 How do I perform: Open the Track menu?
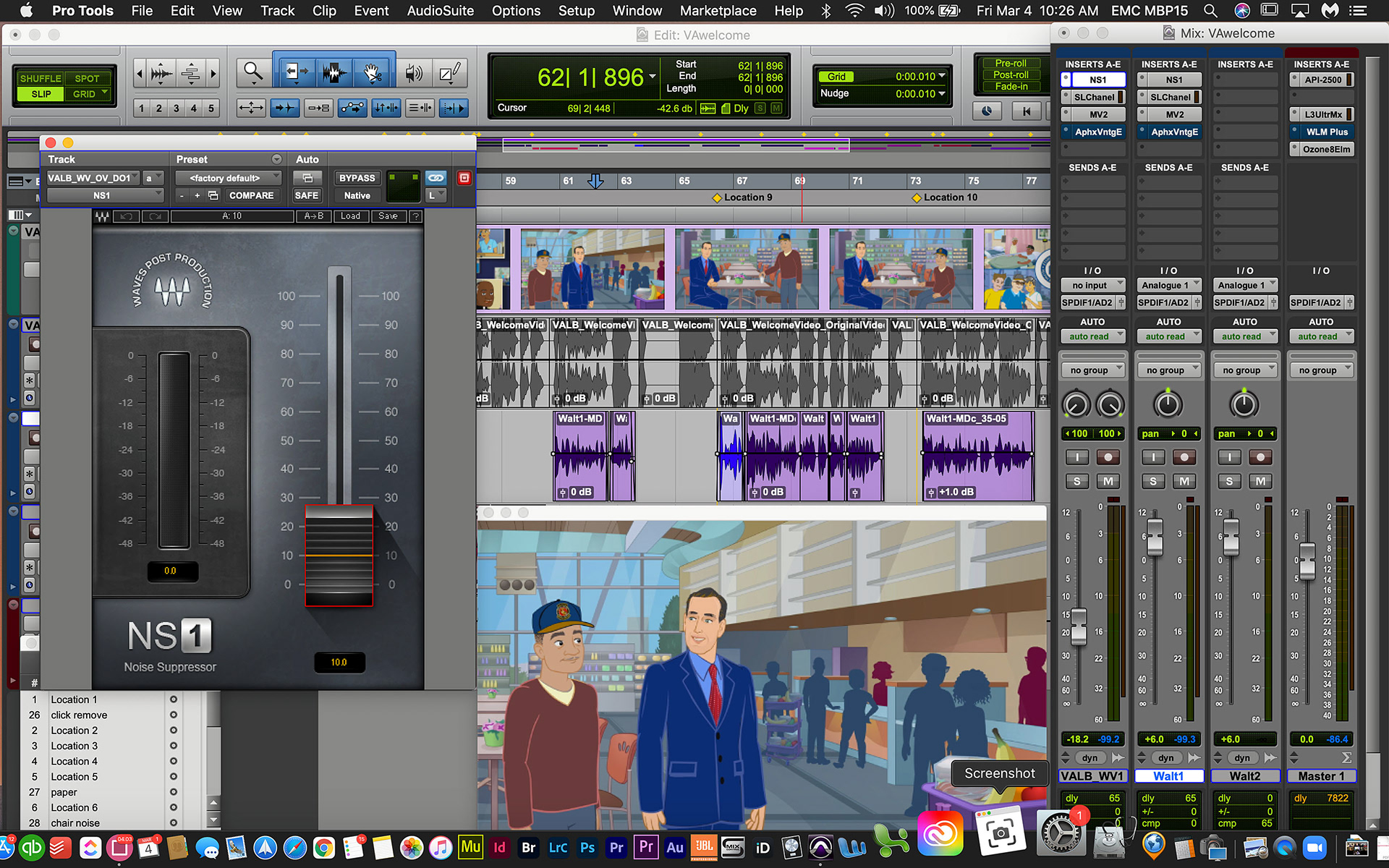click(x=278, y=11)
